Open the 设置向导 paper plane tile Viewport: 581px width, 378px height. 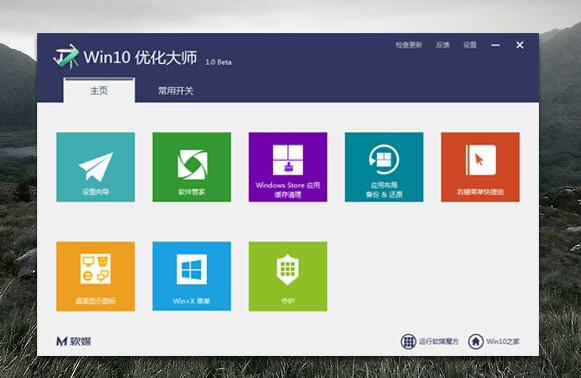click(96, 167)
